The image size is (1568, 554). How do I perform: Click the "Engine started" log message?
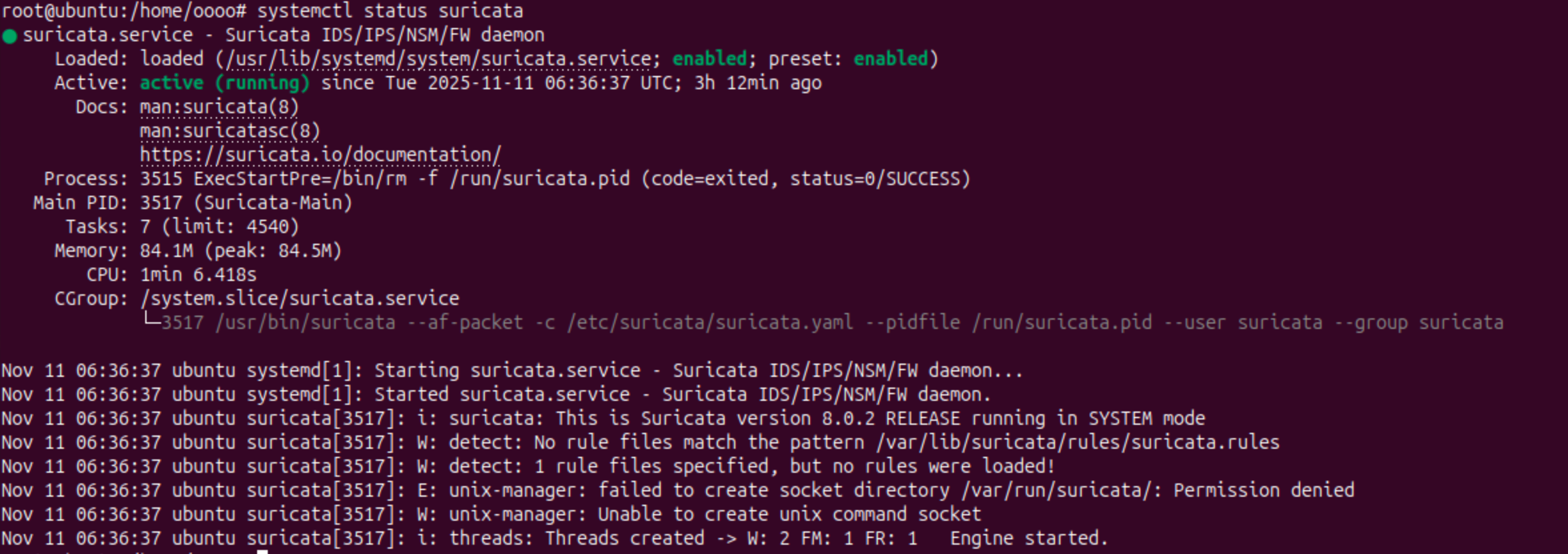(x=1028, y=539)
